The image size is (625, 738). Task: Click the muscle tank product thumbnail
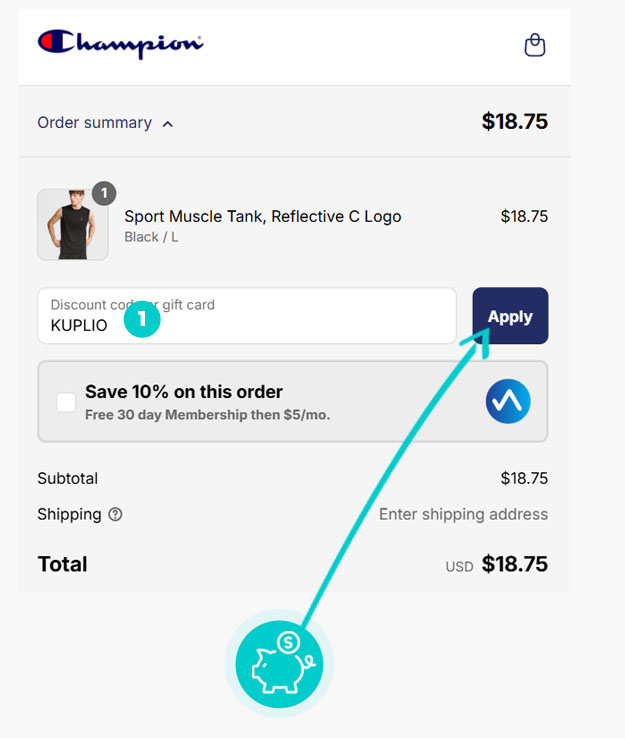coord(72,226)
